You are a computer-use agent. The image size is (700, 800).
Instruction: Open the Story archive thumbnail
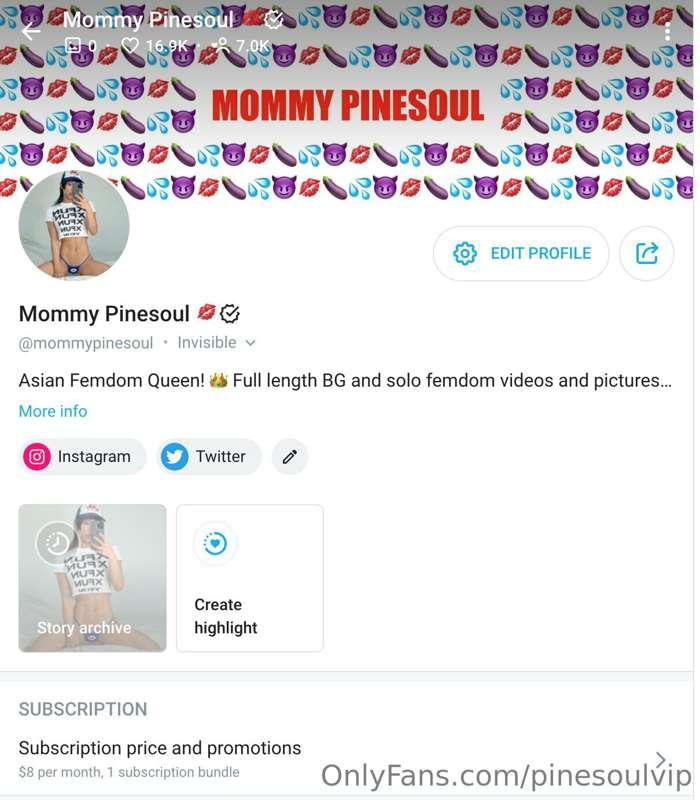pos(93,580)
